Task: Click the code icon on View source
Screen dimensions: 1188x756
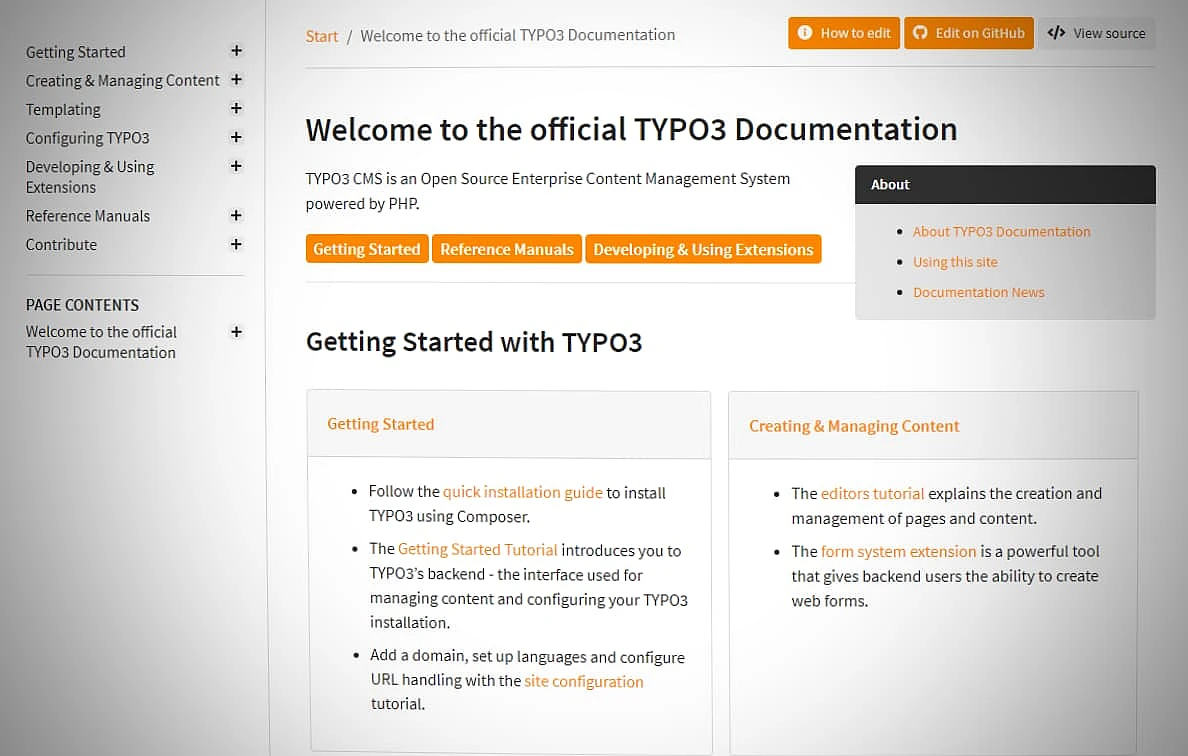Action: point(1056,33)
